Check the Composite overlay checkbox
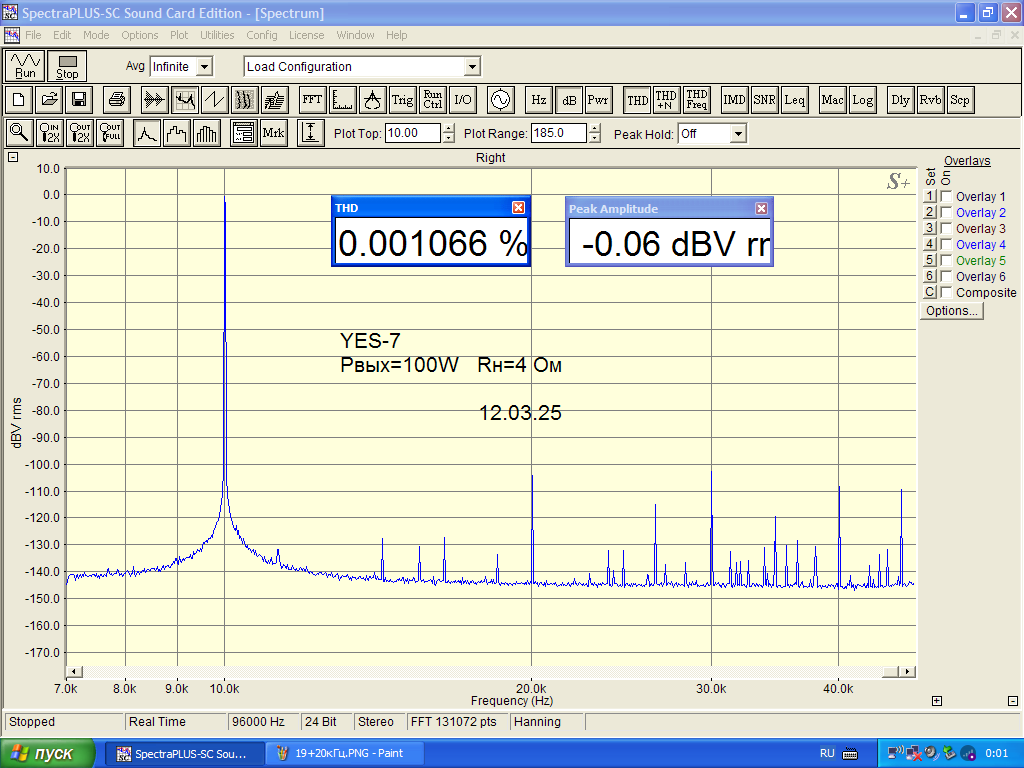The height and width of the screenshot is (768, 1024). (x=946, y=293)
